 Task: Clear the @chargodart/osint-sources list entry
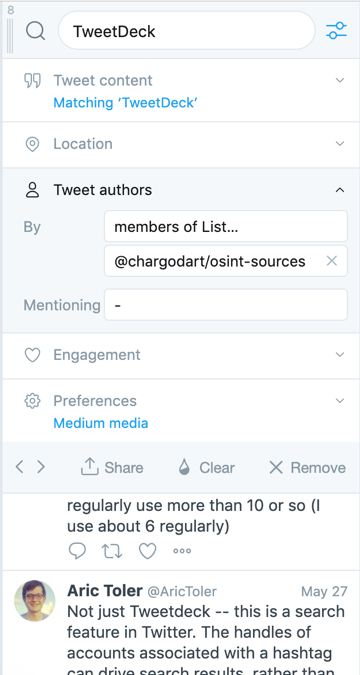coord(332,260)
